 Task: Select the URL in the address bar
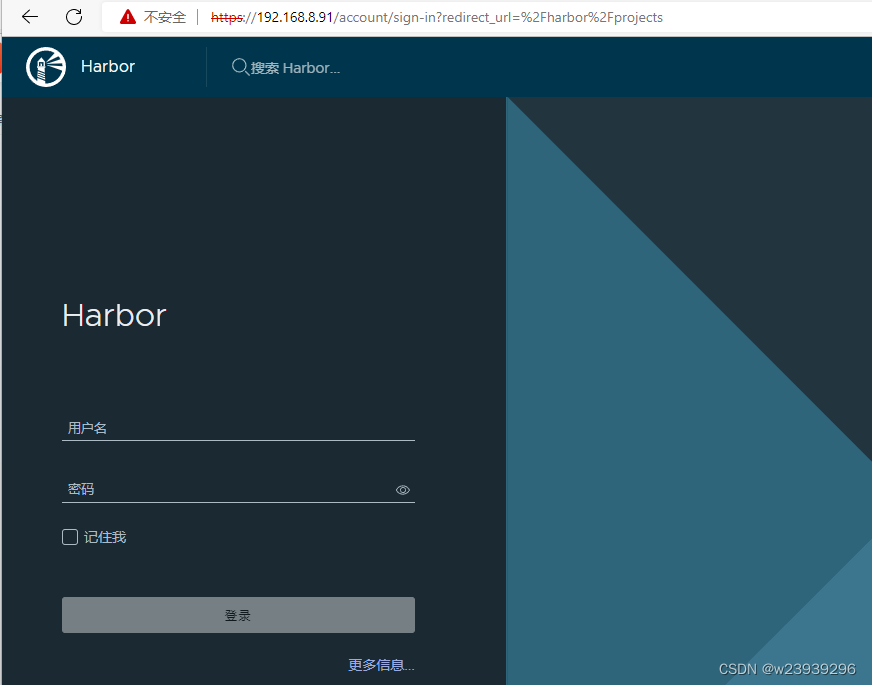(437, 17)
